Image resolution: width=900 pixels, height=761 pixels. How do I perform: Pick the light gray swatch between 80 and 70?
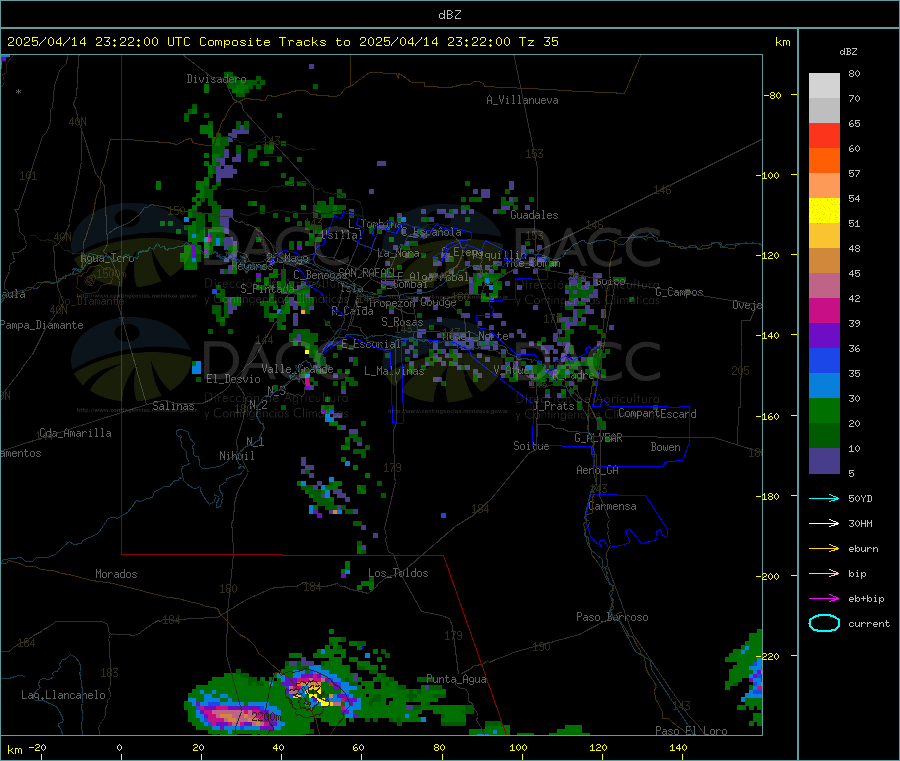pos(824,86)
